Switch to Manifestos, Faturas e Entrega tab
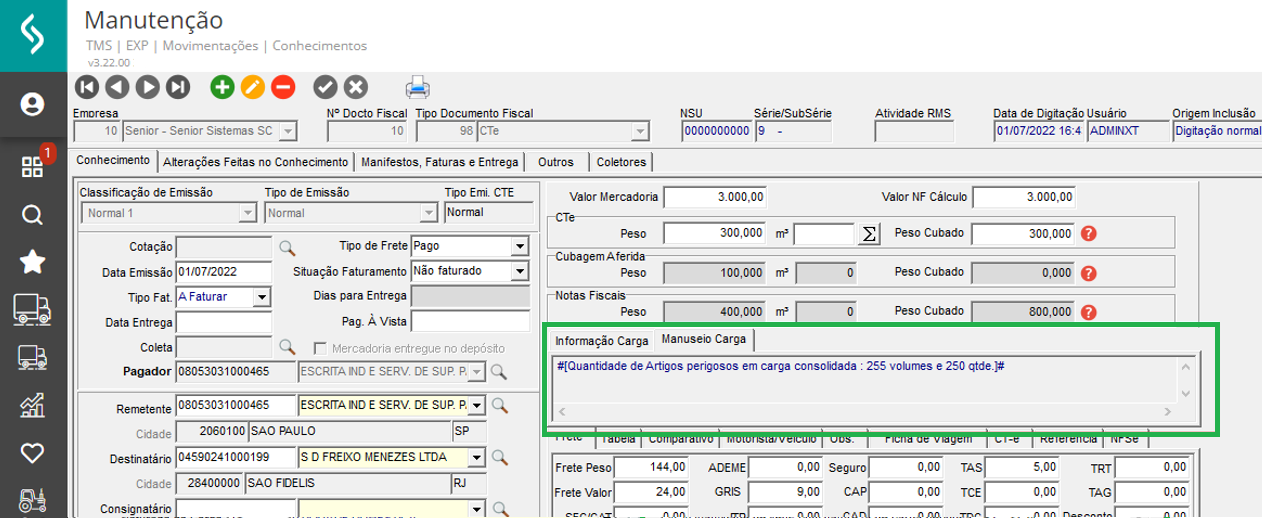Viewport: 1262px width, 518px height. [440, 162]
